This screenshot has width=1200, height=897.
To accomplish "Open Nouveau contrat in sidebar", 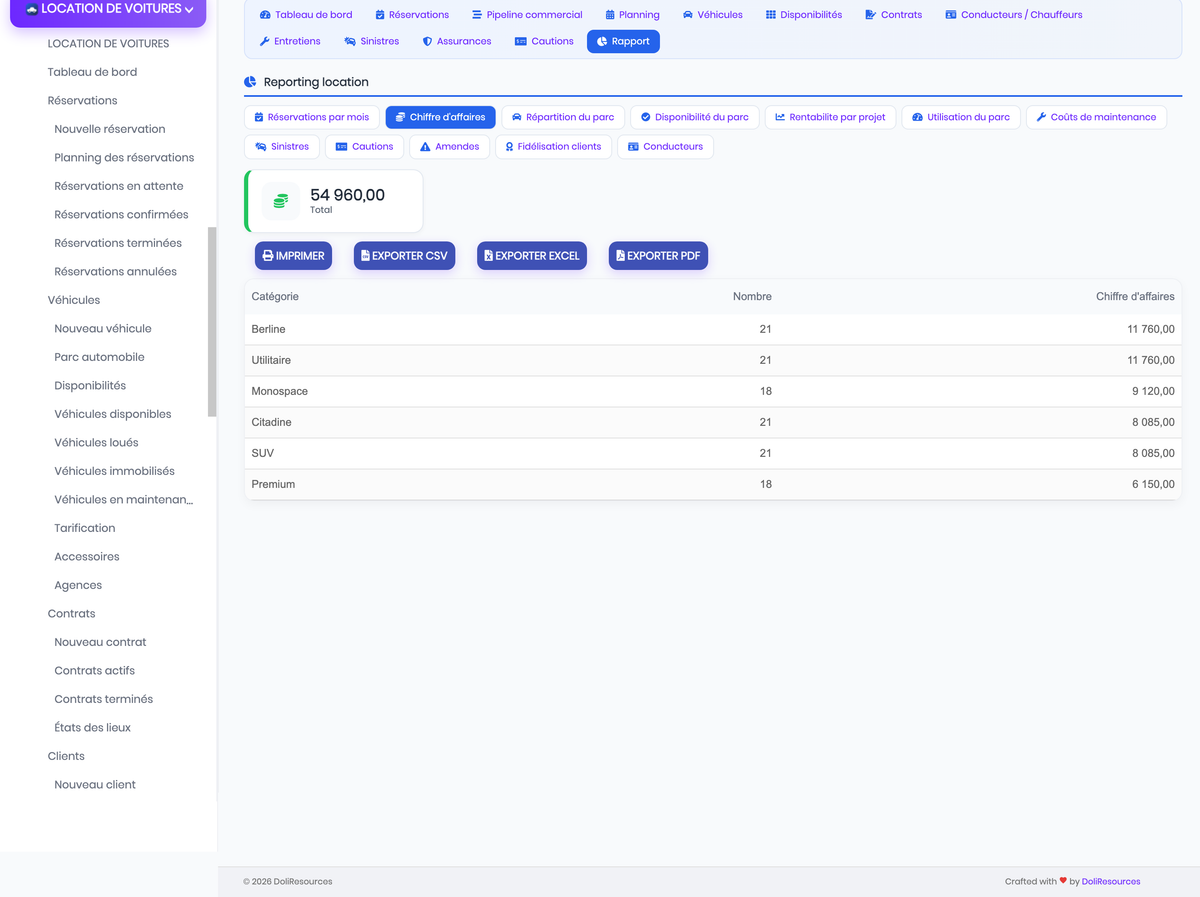I will pyautogui.click(x=100, y=642).
